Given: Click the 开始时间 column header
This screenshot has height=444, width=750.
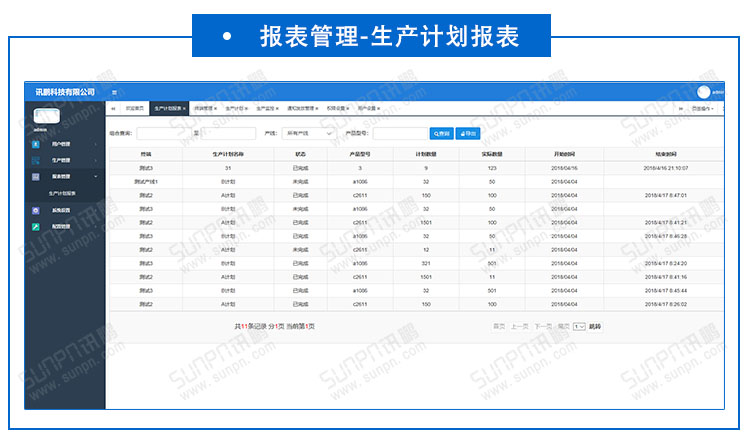Looking at the screenshot, I should pyautogui.click(x=564, y=154).
